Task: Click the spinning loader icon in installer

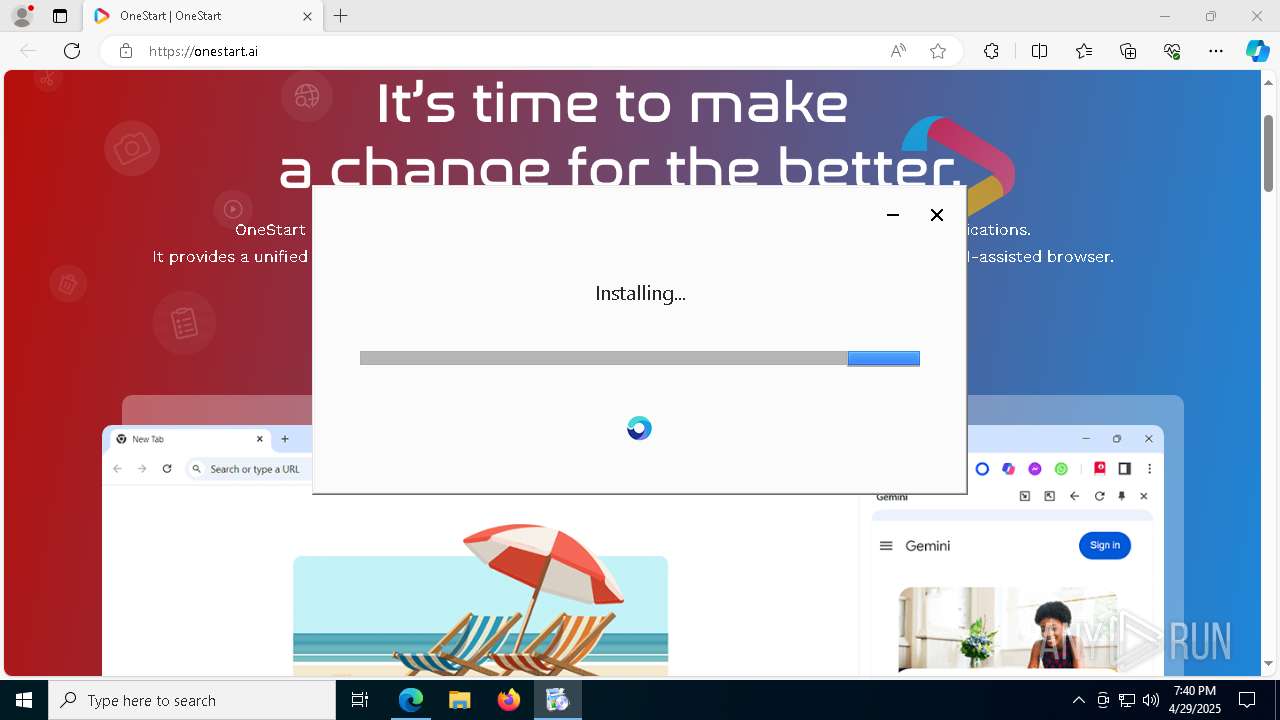Action: (x=639, y=428)
